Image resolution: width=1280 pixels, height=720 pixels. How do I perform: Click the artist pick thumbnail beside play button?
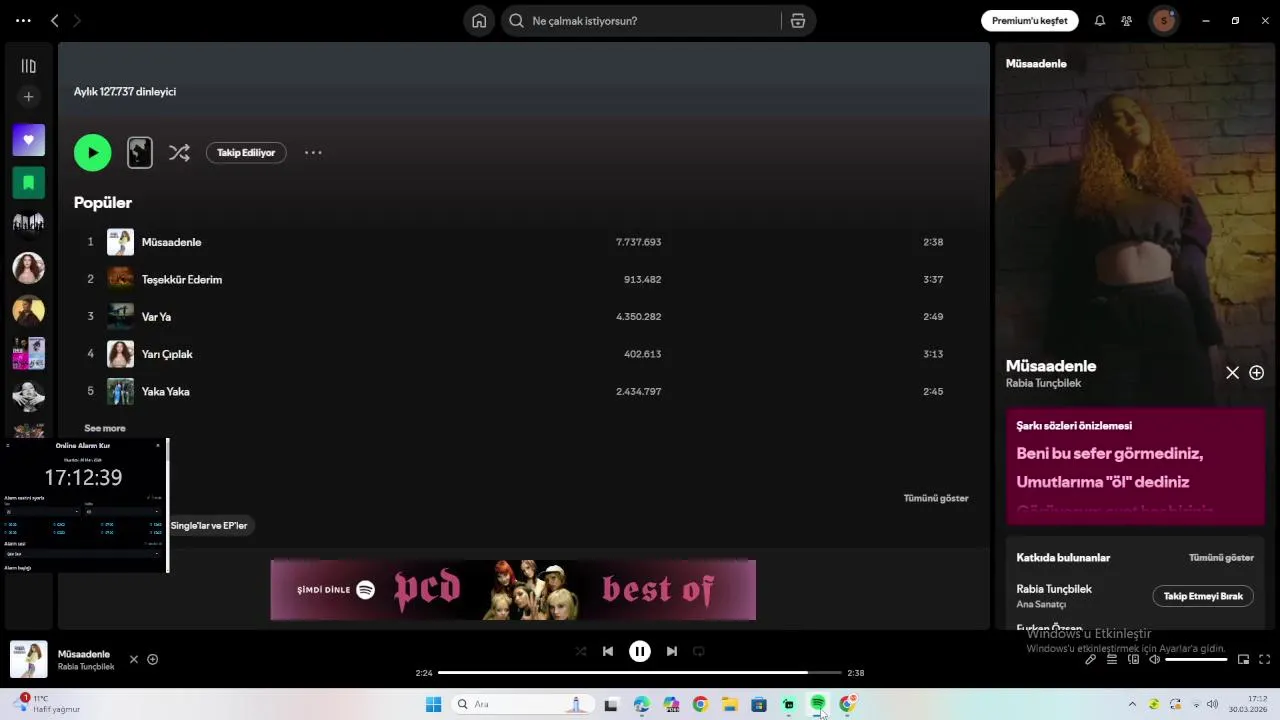[x=140, y=153]
